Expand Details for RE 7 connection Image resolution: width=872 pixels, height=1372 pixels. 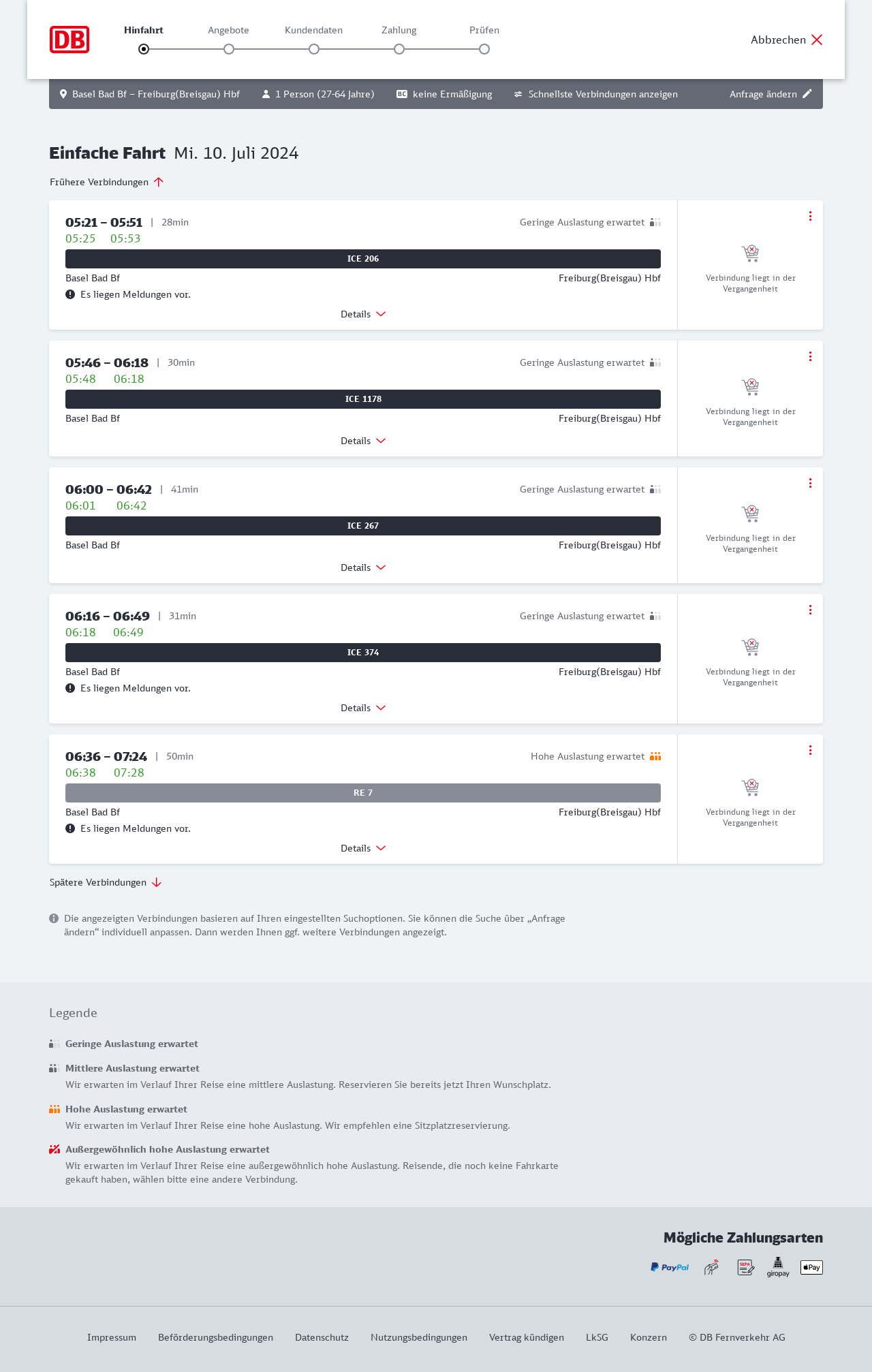pos(363,848)
